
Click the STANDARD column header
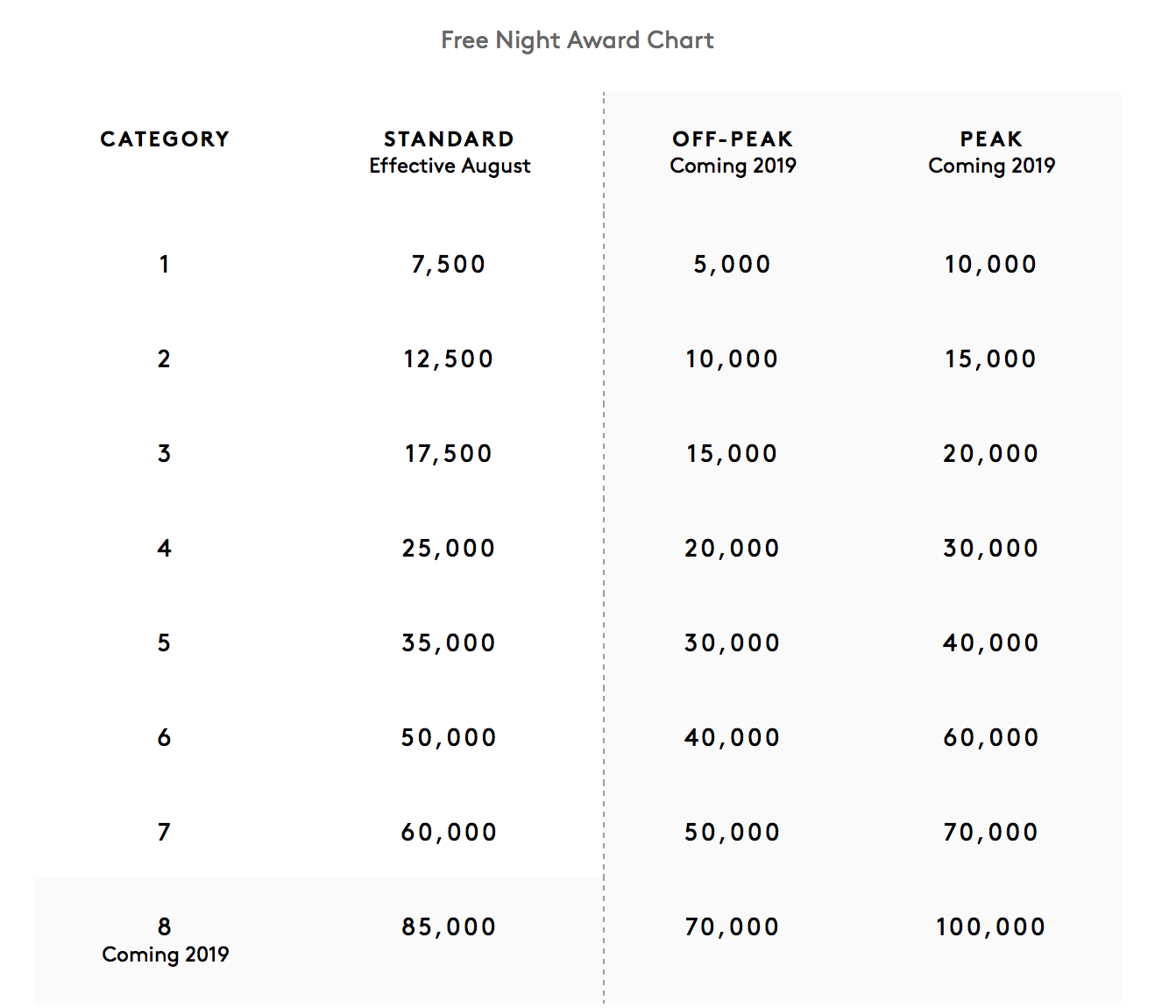click(449, 139)
